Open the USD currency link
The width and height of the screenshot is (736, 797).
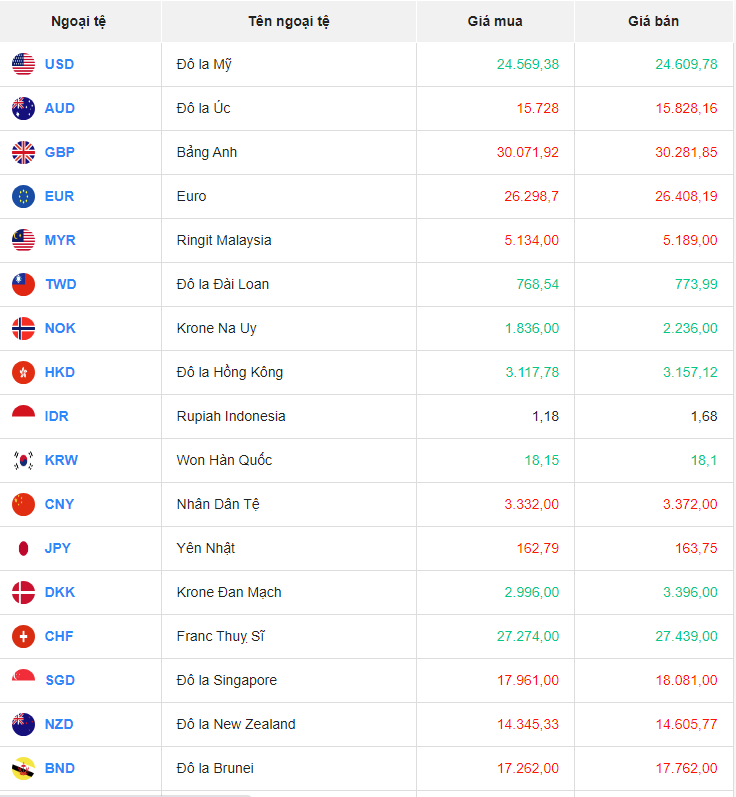pos(59,64)
